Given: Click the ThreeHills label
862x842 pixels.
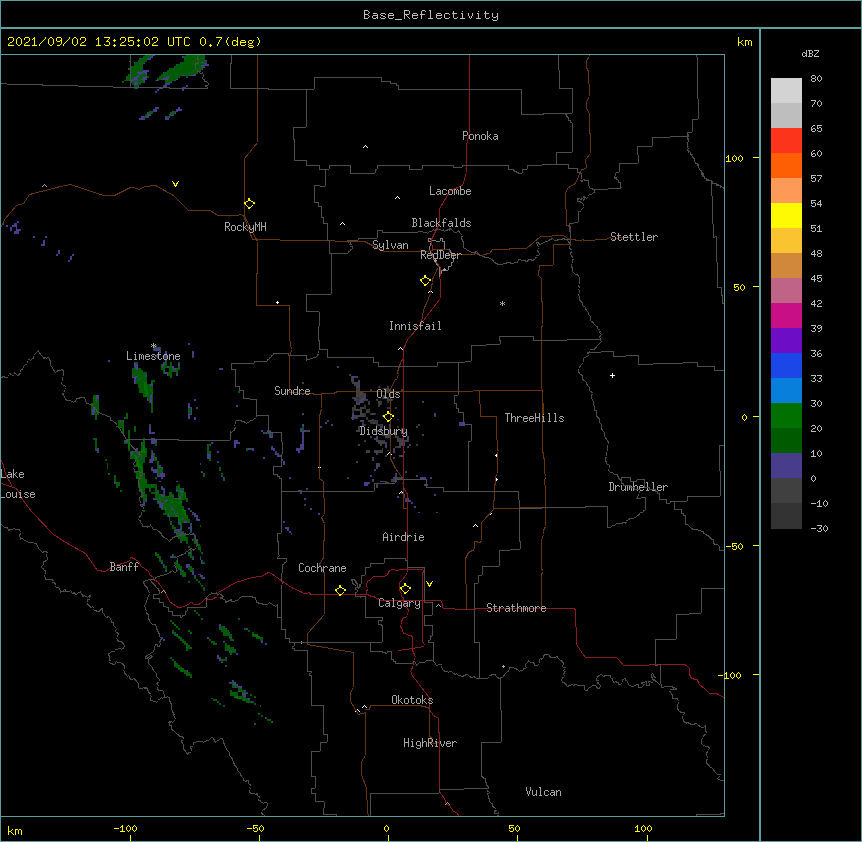Looking at the screenshot, I should tap(534, 418).
